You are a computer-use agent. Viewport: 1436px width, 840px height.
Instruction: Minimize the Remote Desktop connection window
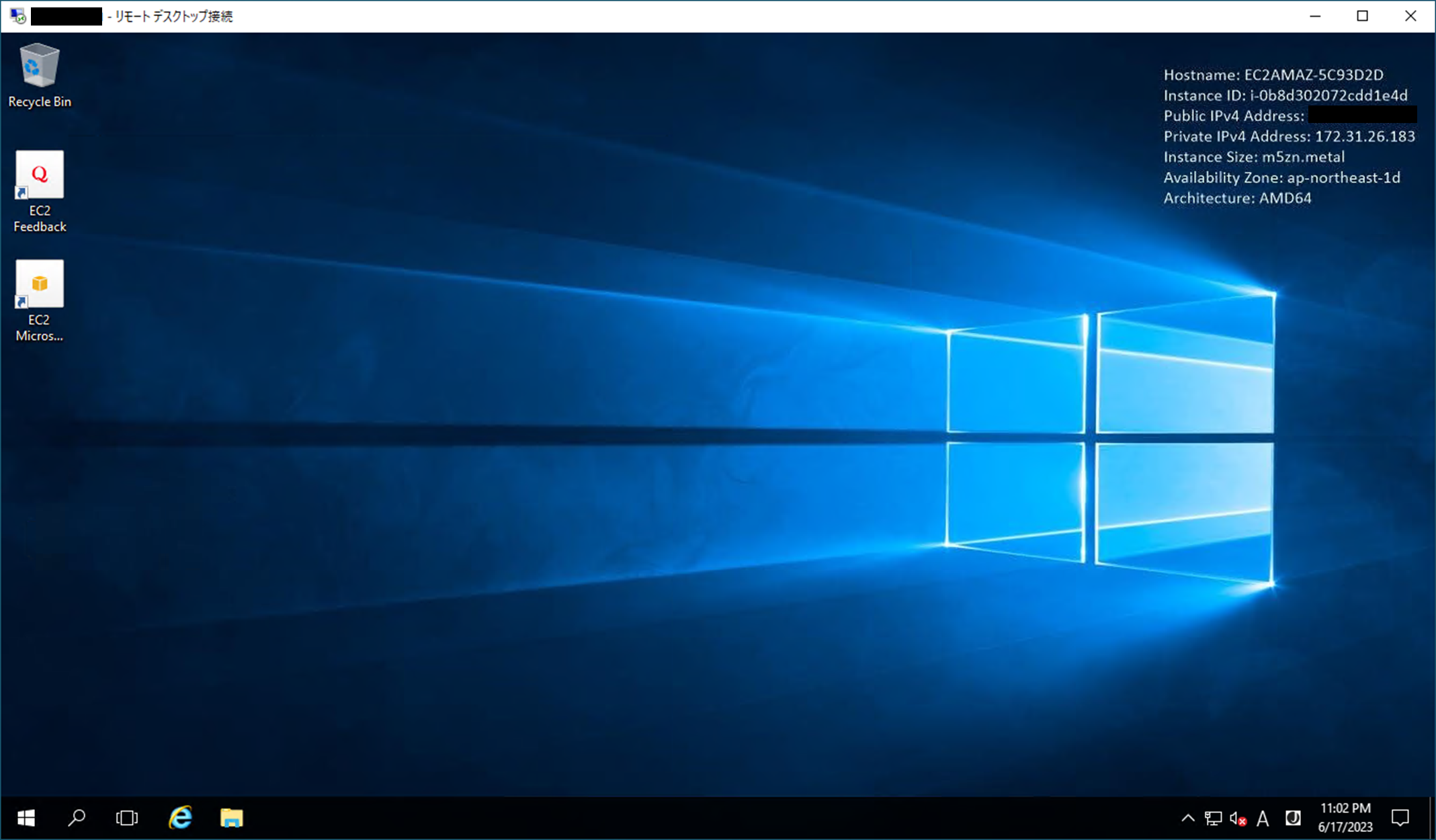click(1315, 16)
